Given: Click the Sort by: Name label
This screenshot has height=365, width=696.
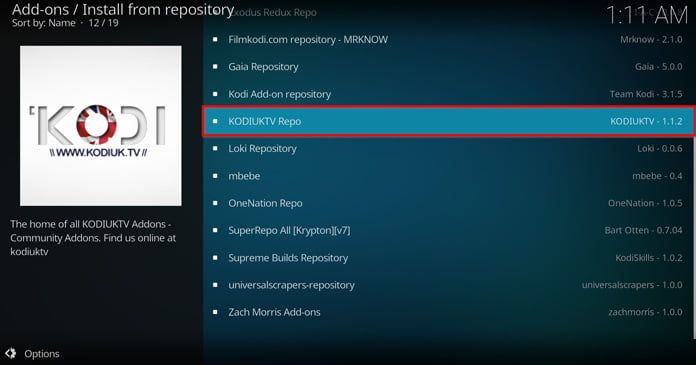Looking at the screenshot, I should (44, 23).
